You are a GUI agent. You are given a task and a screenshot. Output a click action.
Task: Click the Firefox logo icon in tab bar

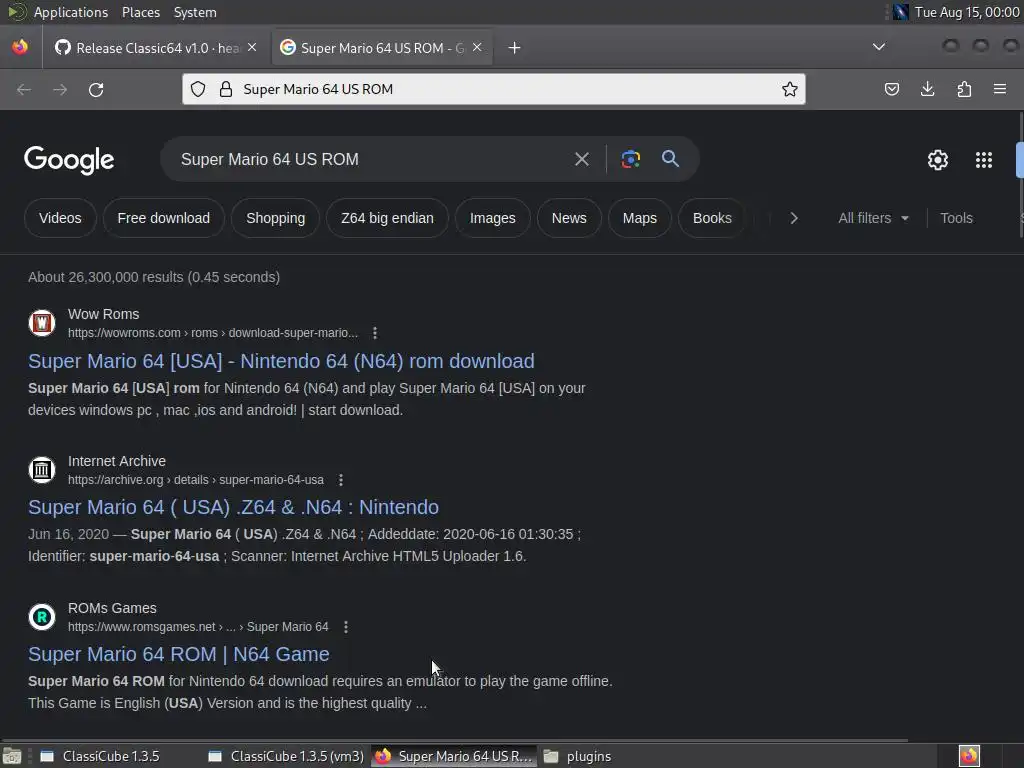[x=20, y=47]
